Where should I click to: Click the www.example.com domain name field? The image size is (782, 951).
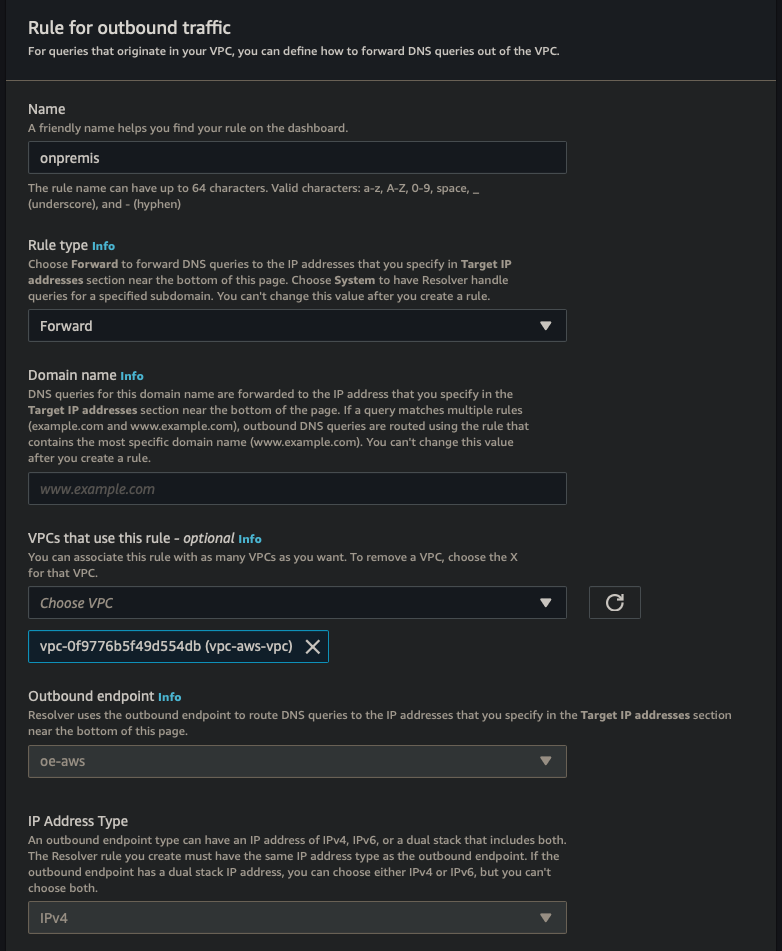pyautogui.click(x=297, y=489)
